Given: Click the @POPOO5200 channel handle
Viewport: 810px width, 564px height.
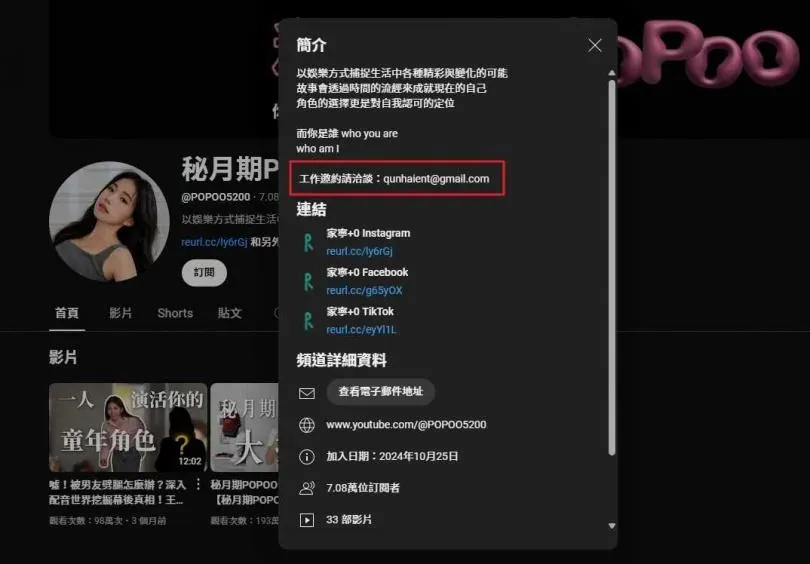Looking at the screenshot, I should [x=215, y=197].
